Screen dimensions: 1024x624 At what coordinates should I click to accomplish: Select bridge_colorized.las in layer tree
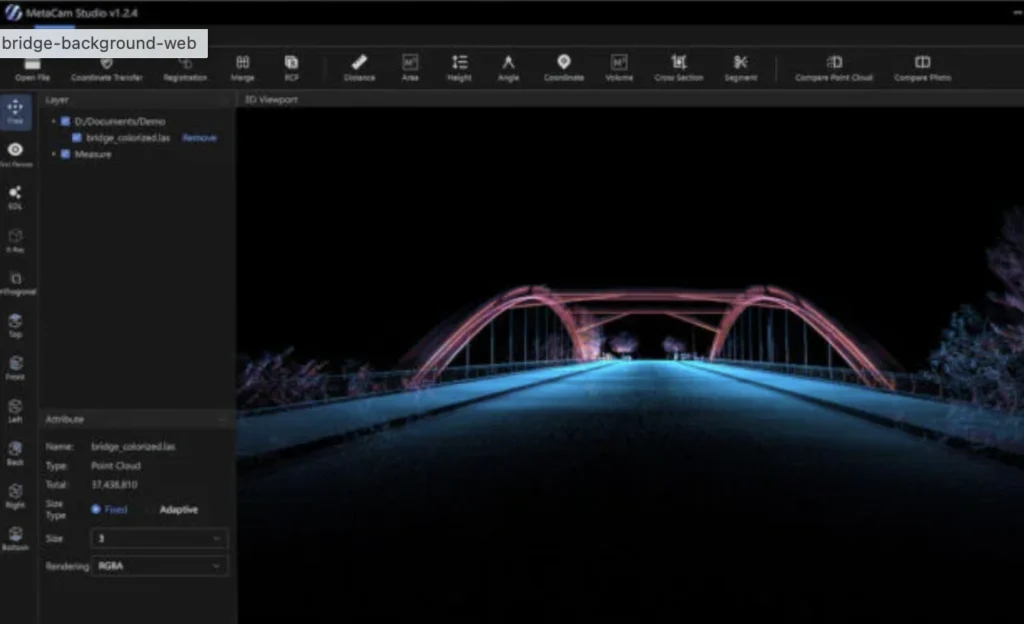tap(128, 138)
